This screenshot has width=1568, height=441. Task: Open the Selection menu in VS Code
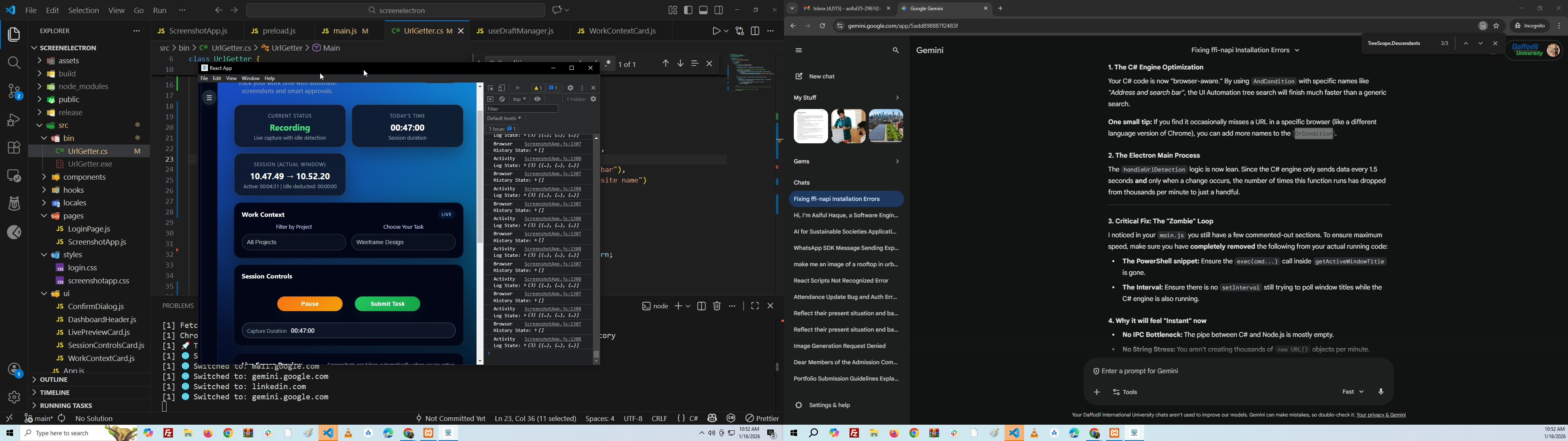click(83, 10)
